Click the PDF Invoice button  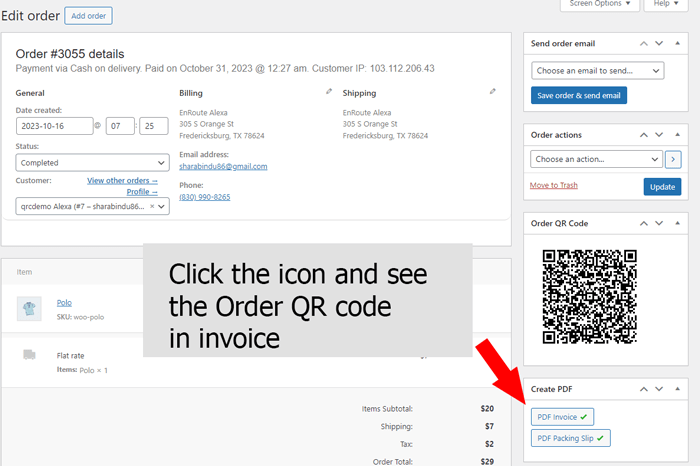[x=562, y=417]
